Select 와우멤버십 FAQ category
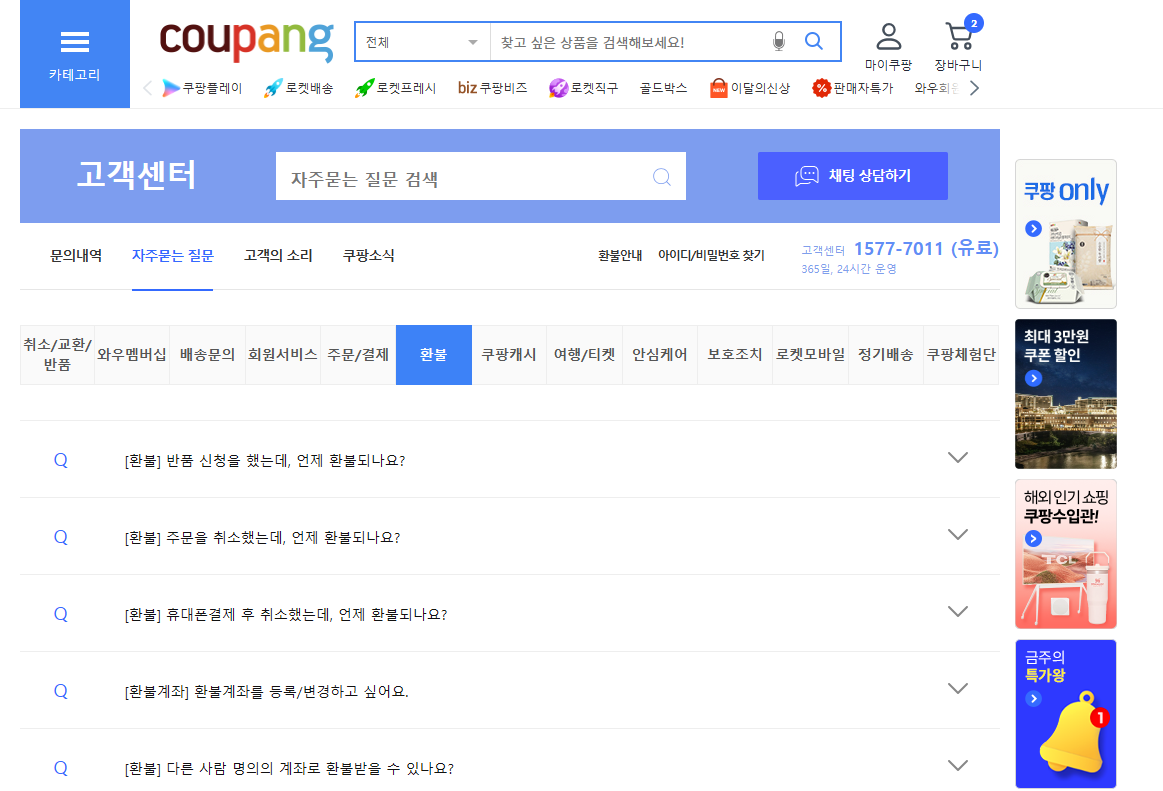 click(x=132, y=355)
